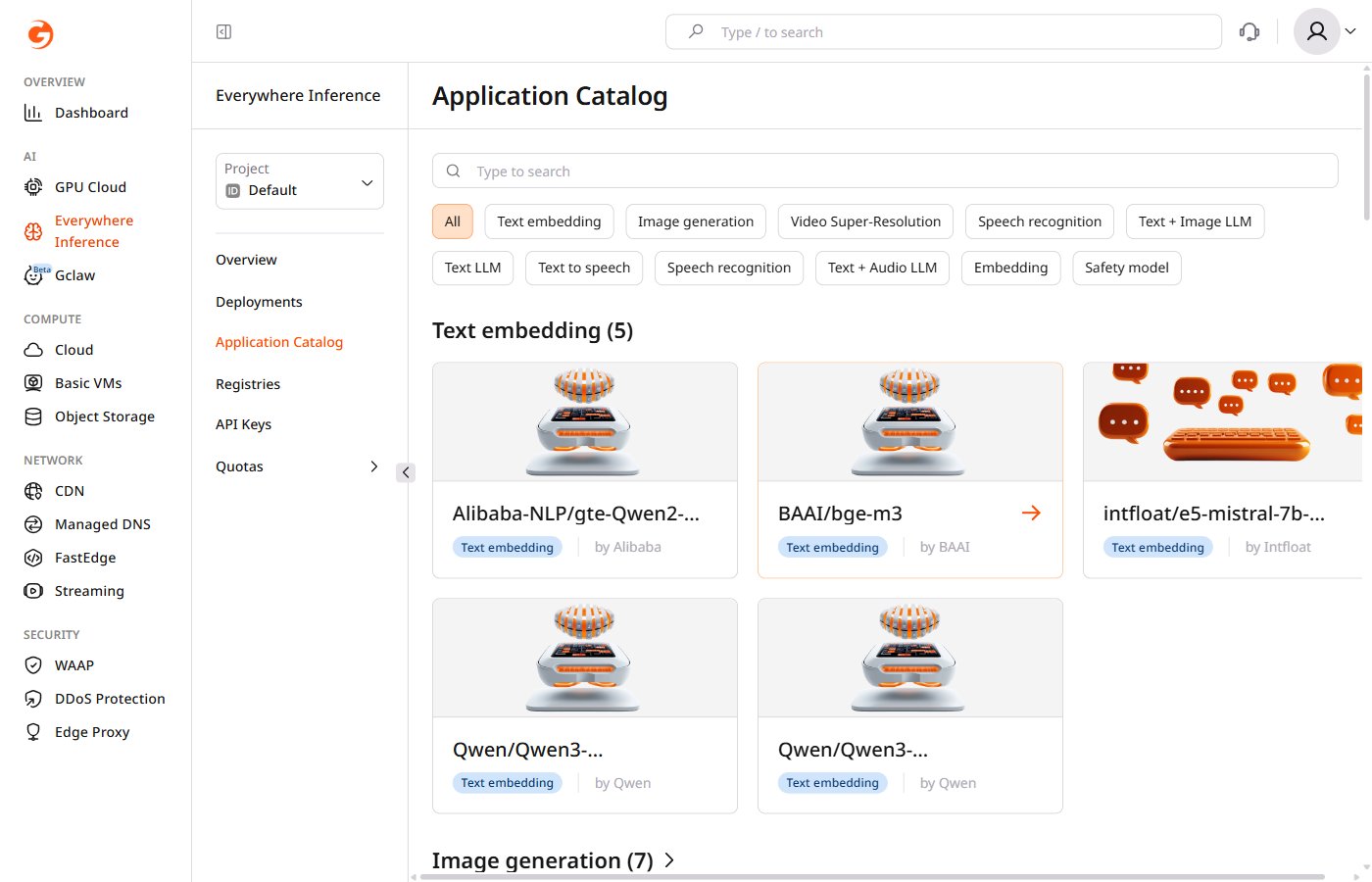The width and height of the screenshot is (1372, 882).
Task: Filter by Text to speech chip
Action: (584, 268)
